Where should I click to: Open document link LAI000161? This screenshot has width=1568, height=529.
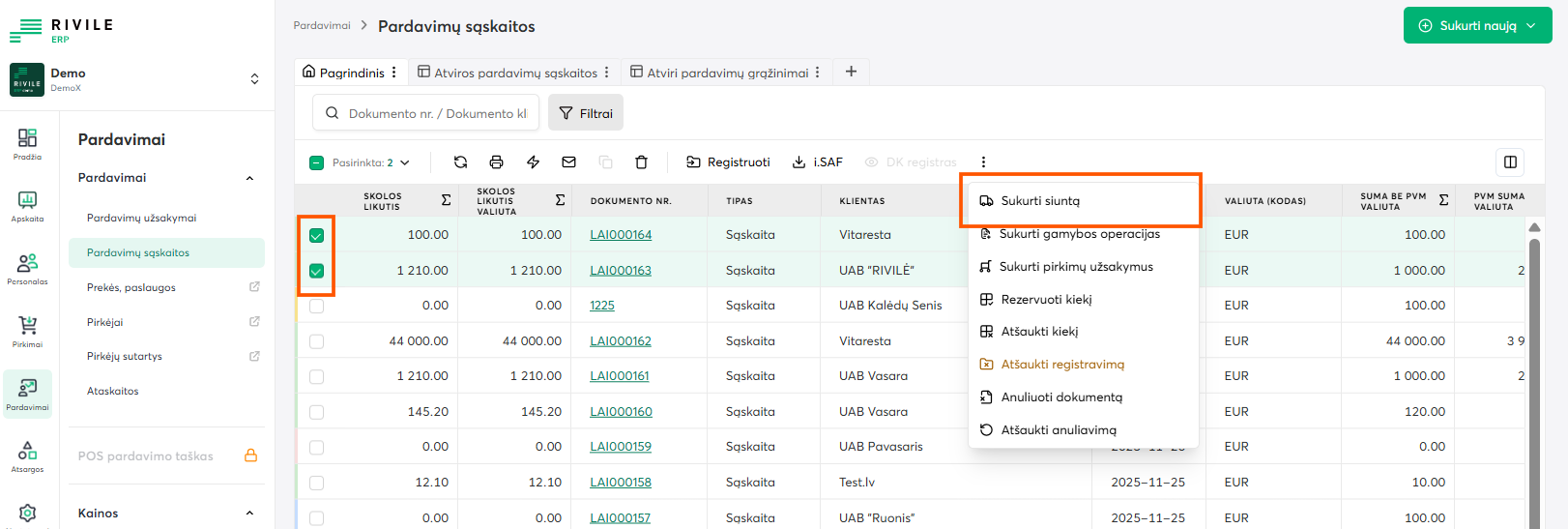coord(620,376)
